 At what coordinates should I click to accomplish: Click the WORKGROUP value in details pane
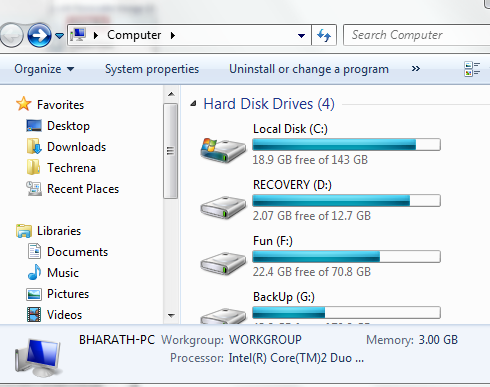265,340
